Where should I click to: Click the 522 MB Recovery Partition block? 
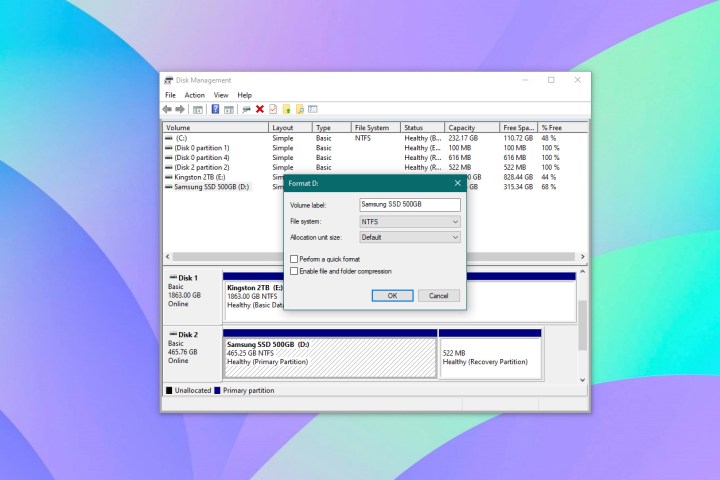pyautogui.click(x=490, y=358)
